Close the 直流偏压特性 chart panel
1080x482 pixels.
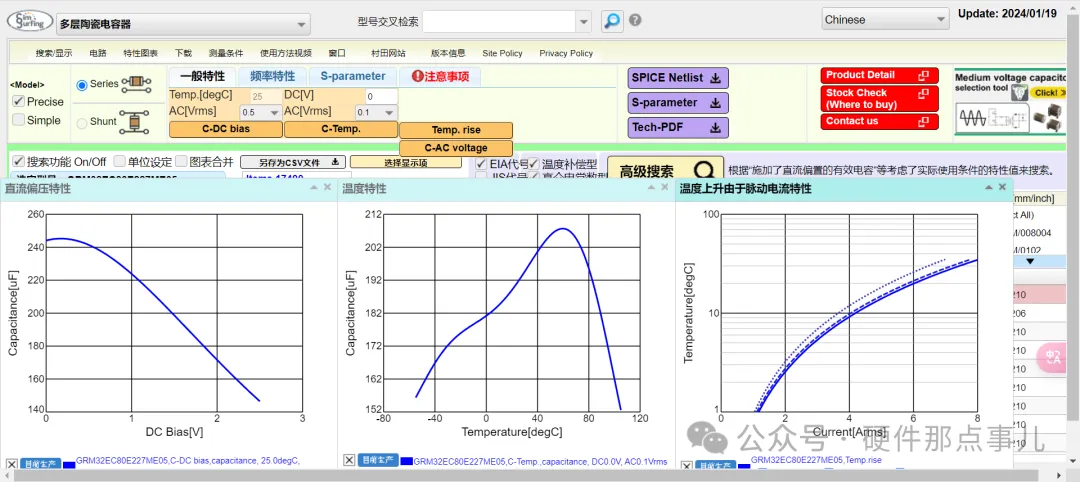[x=327, y=187]
